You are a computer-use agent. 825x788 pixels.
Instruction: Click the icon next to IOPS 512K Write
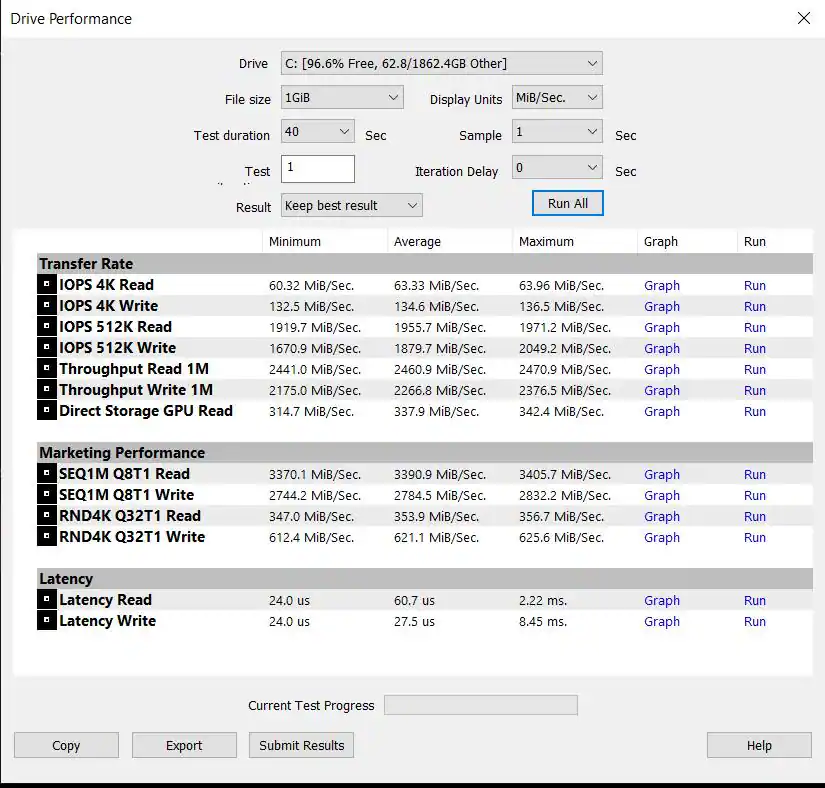click(x=46, y=348)
